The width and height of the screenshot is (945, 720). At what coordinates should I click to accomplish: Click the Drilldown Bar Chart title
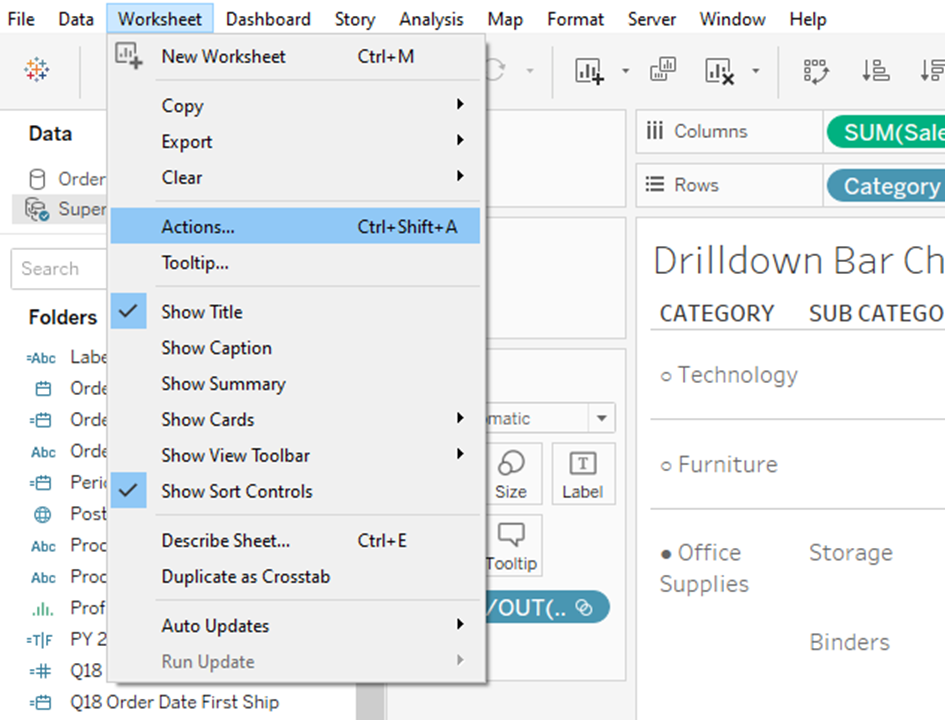click(799, 260)
